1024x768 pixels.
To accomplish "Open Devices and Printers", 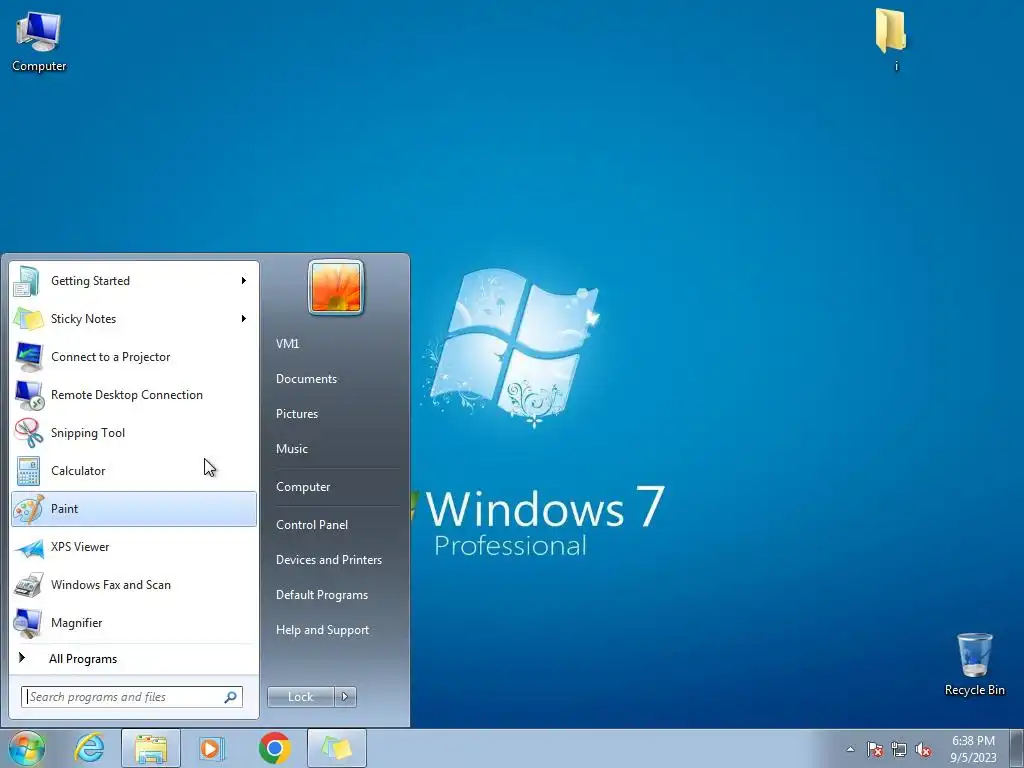I will (328, 560).
